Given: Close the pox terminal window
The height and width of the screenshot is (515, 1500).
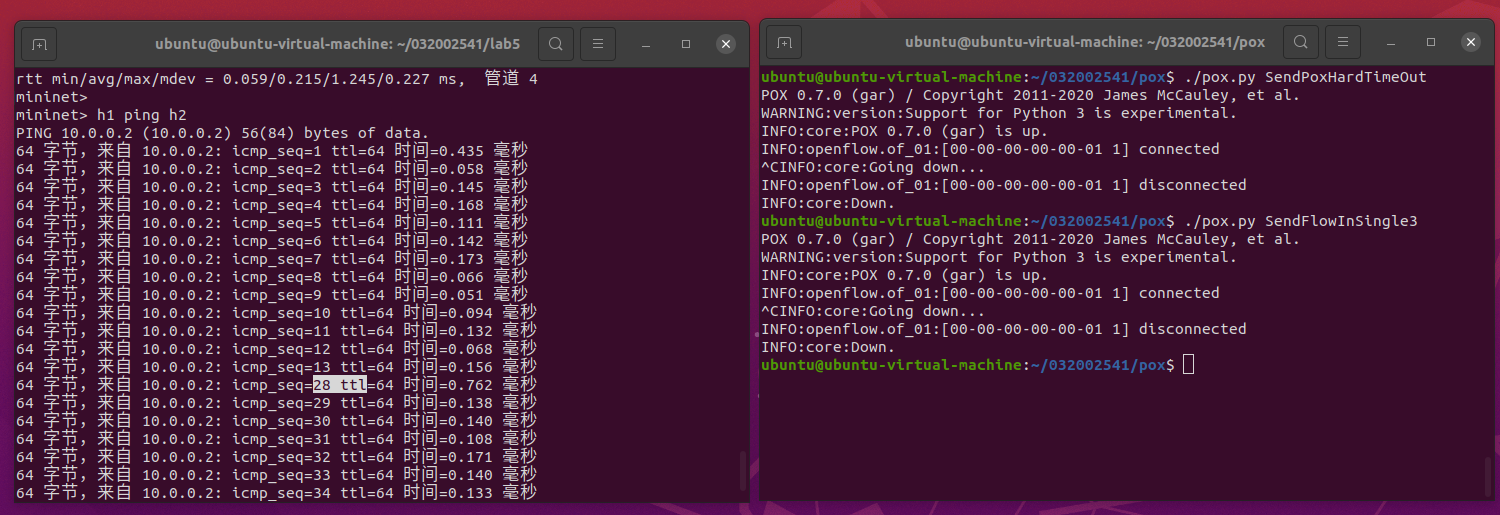Looking at the screenshot, I should coord(1471,43).
